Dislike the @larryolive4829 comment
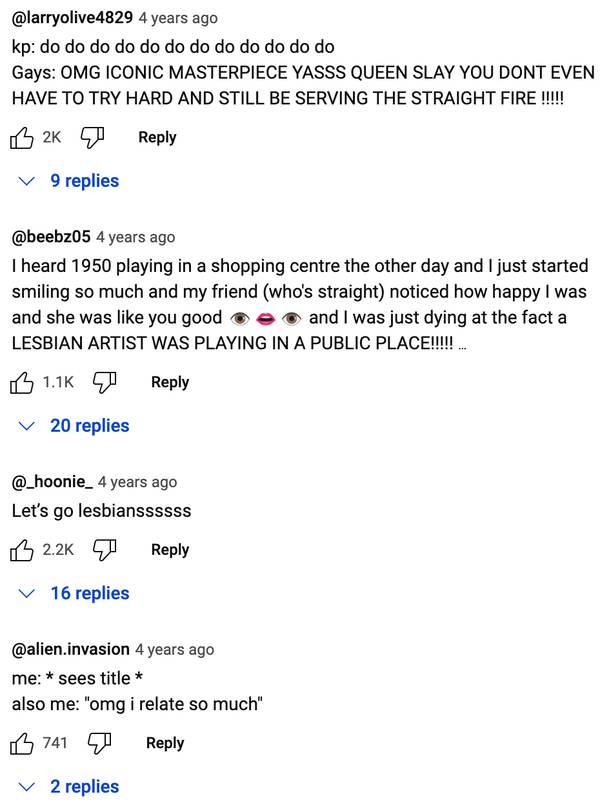 pos(93,138)
